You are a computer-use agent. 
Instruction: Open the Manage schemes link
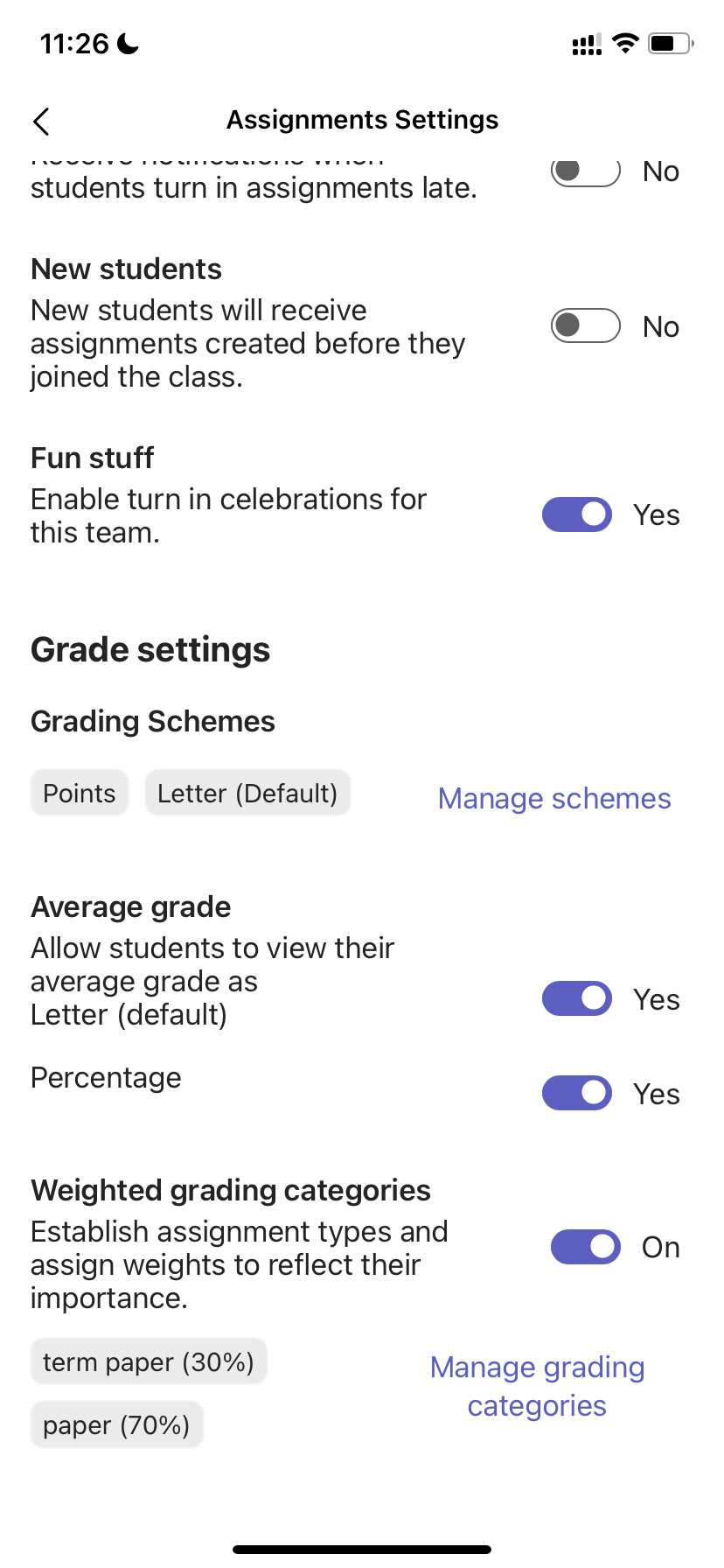pyautogui.click(x=554, y=798)
